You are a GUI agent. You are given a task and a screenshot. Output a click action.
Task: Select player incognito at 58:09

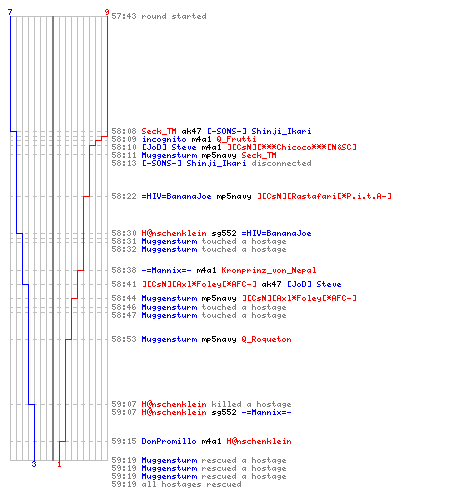[x=164, y=139]
